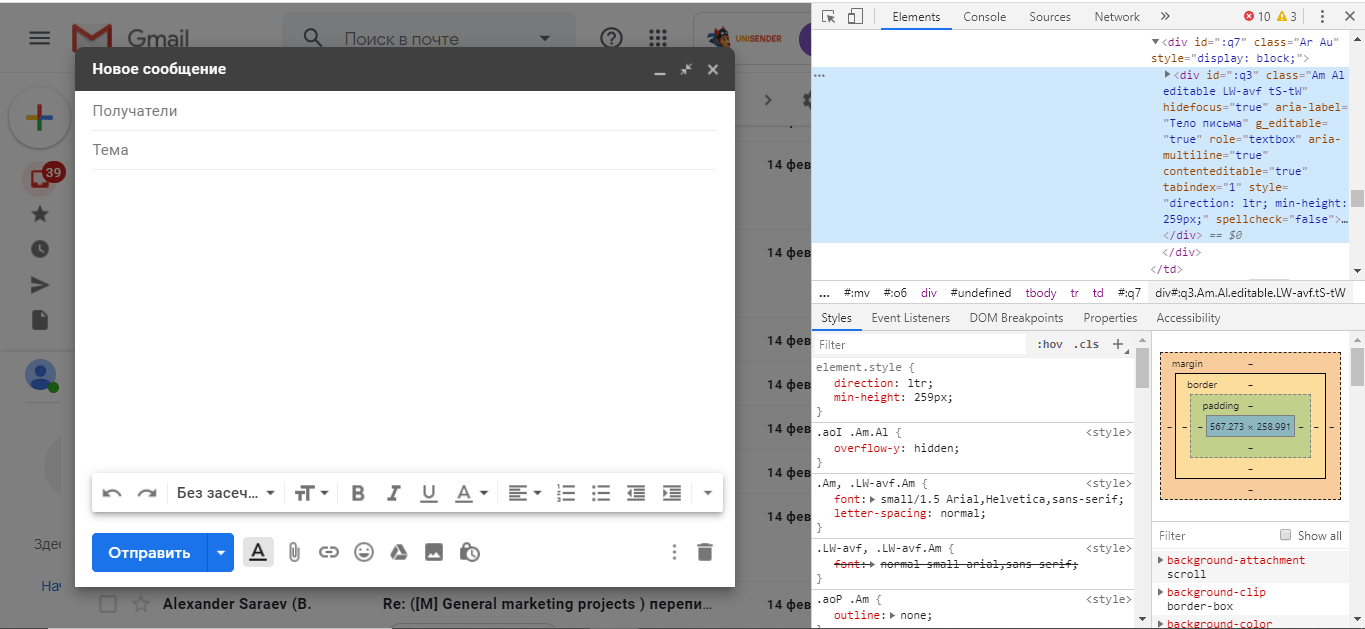Show more DevTools tabs chevron
This screenshot has height=629, width=1365.
pos(1165,16)
